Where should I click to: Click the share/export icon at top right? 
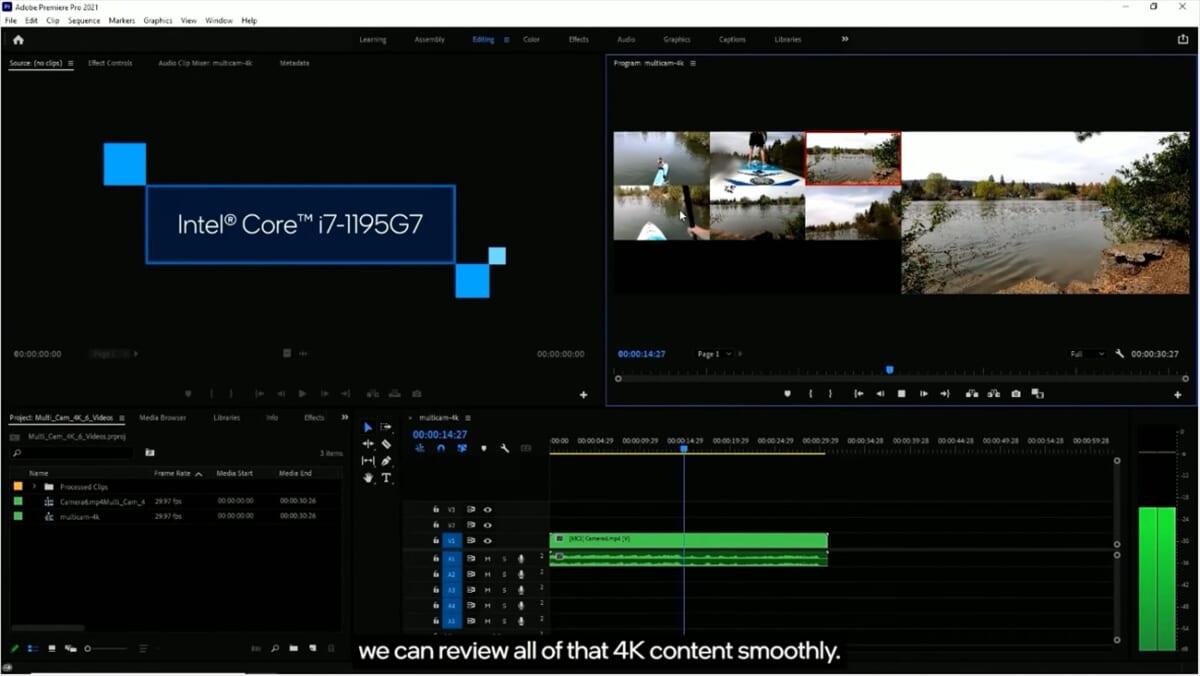coord(1183,40)
